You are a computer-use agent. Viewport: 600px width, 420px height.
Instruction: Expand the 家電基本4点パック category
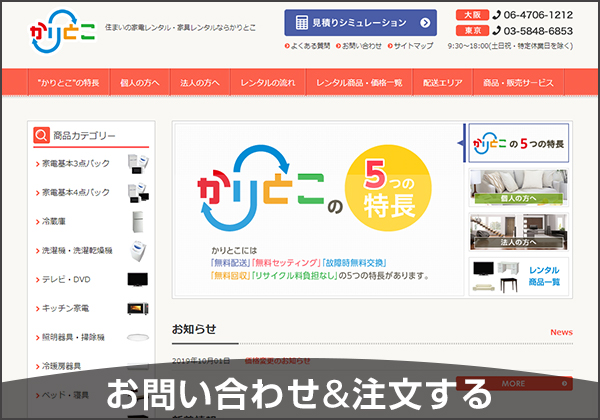(x=72, y=192)
